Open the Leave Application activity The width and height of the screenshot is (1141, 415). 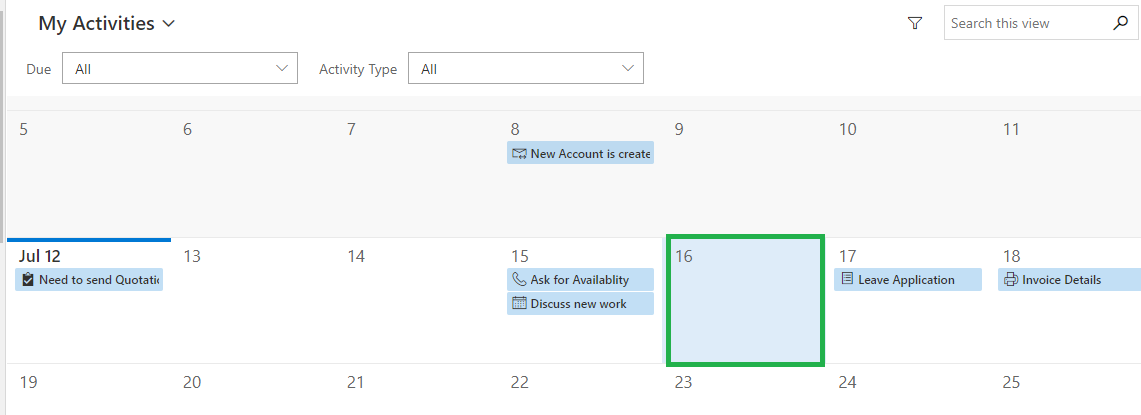pos(907,280)
